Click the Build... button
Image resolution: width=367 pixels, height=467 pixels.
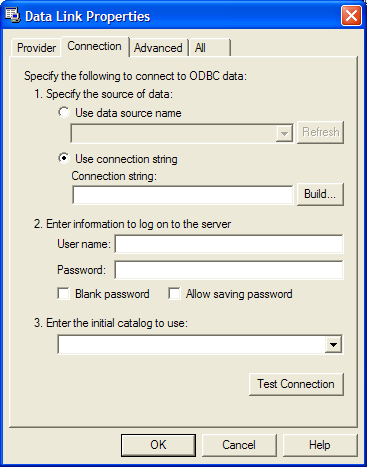point(320,194)
